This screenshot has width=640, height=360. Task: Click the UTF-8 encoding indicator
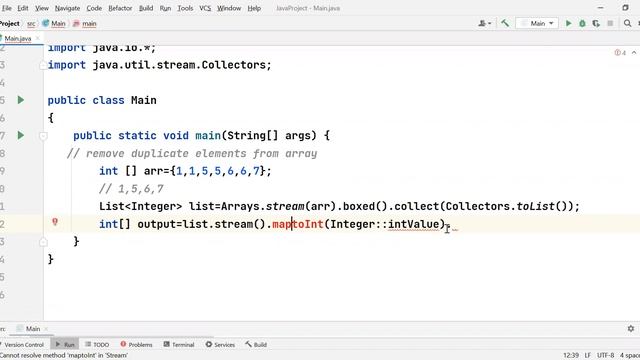click(x=605, y=356)
